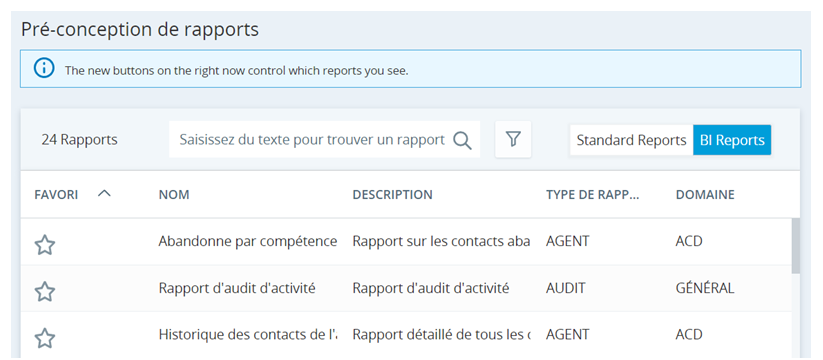The height and width of the screenshot is (360, 823).
Task: Sort by the NOM column header
Action: tap(174, 195)
